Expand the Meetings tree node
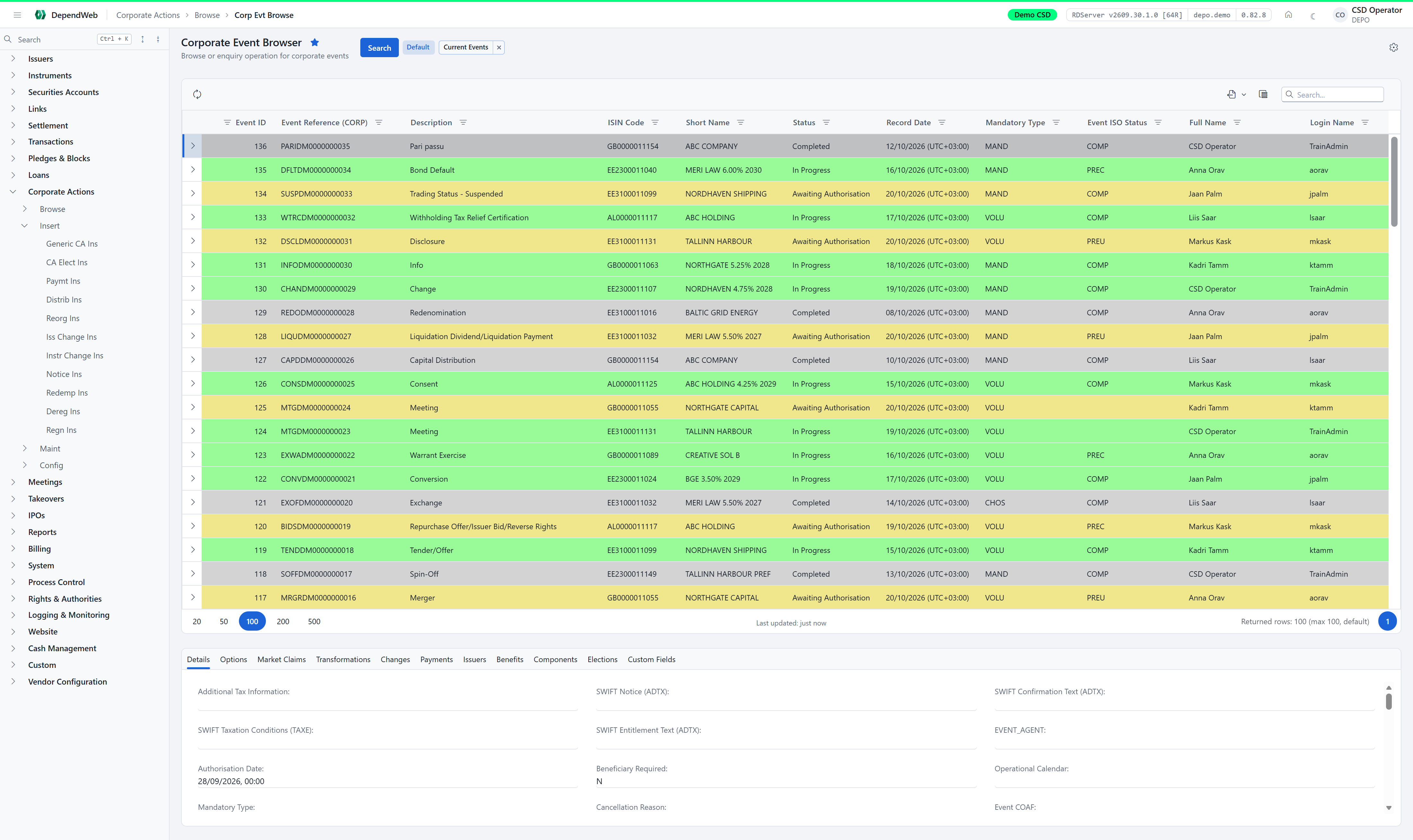This screenshot has height=840, width=1413. 13,482
